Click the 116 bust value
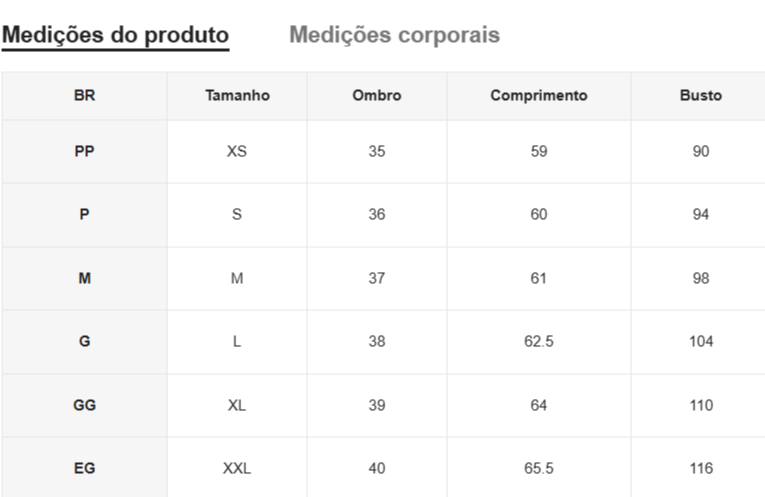 pos(701,469)
